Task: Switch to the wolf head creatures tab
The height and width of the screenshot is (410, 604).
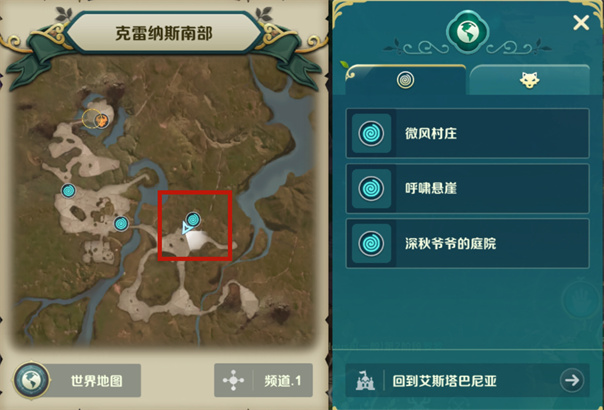Action: pyautogui.click(x=529, y=80)
